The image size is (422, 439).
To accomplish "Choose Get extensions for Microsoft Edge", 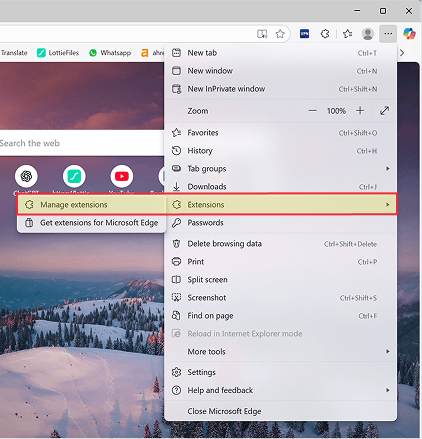I will 91,223.
